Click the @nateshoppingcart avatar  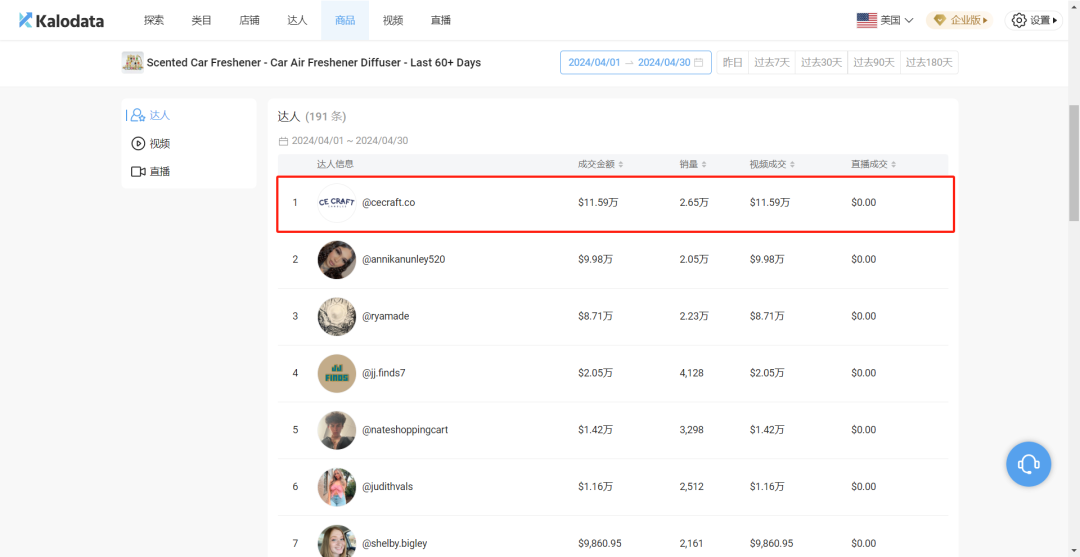pyautogui.click(x=337, y=430)
